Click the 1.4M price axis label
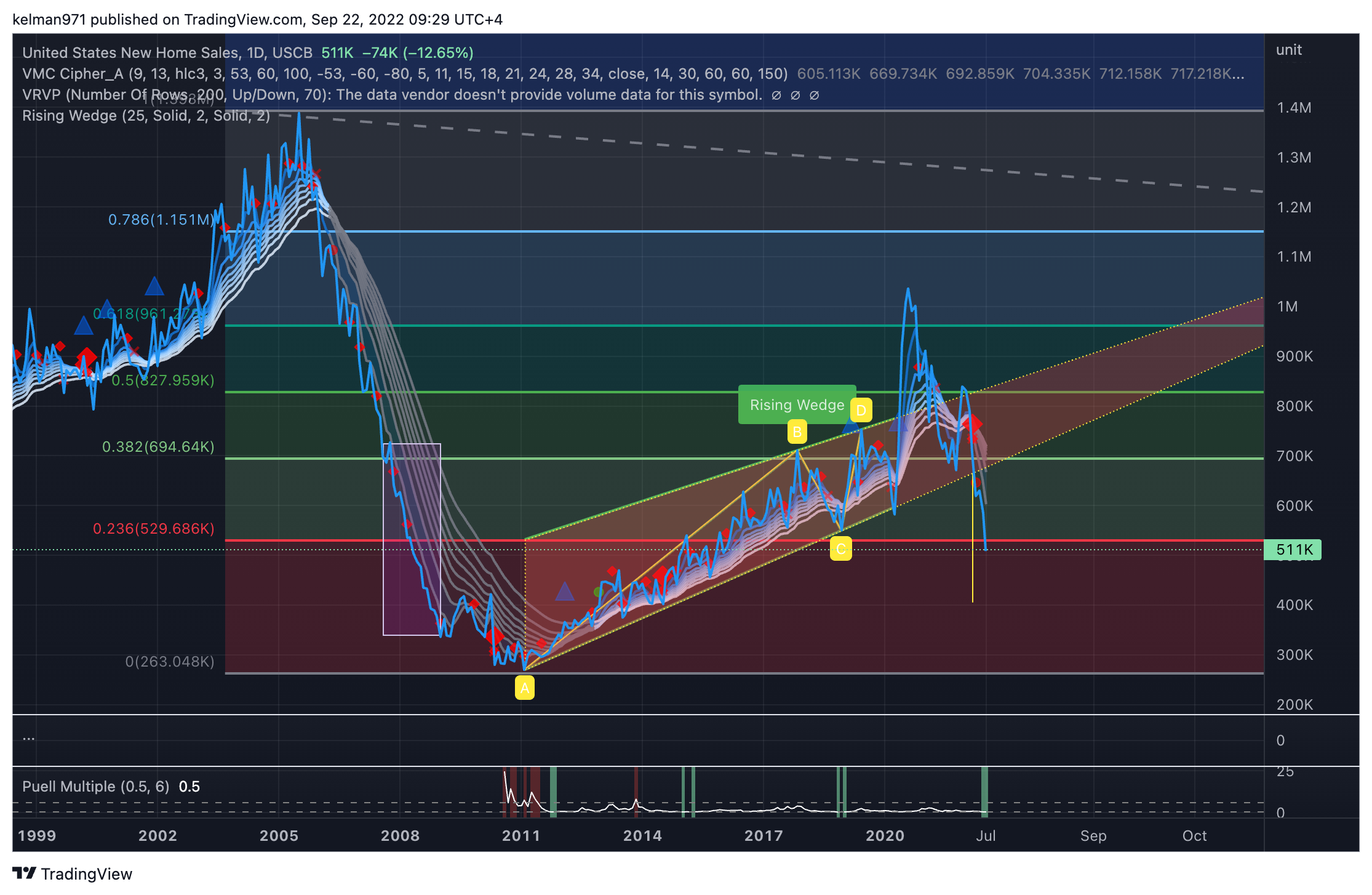The width and height of the screenshot is (1372, 895). (x=1294, y=108)
